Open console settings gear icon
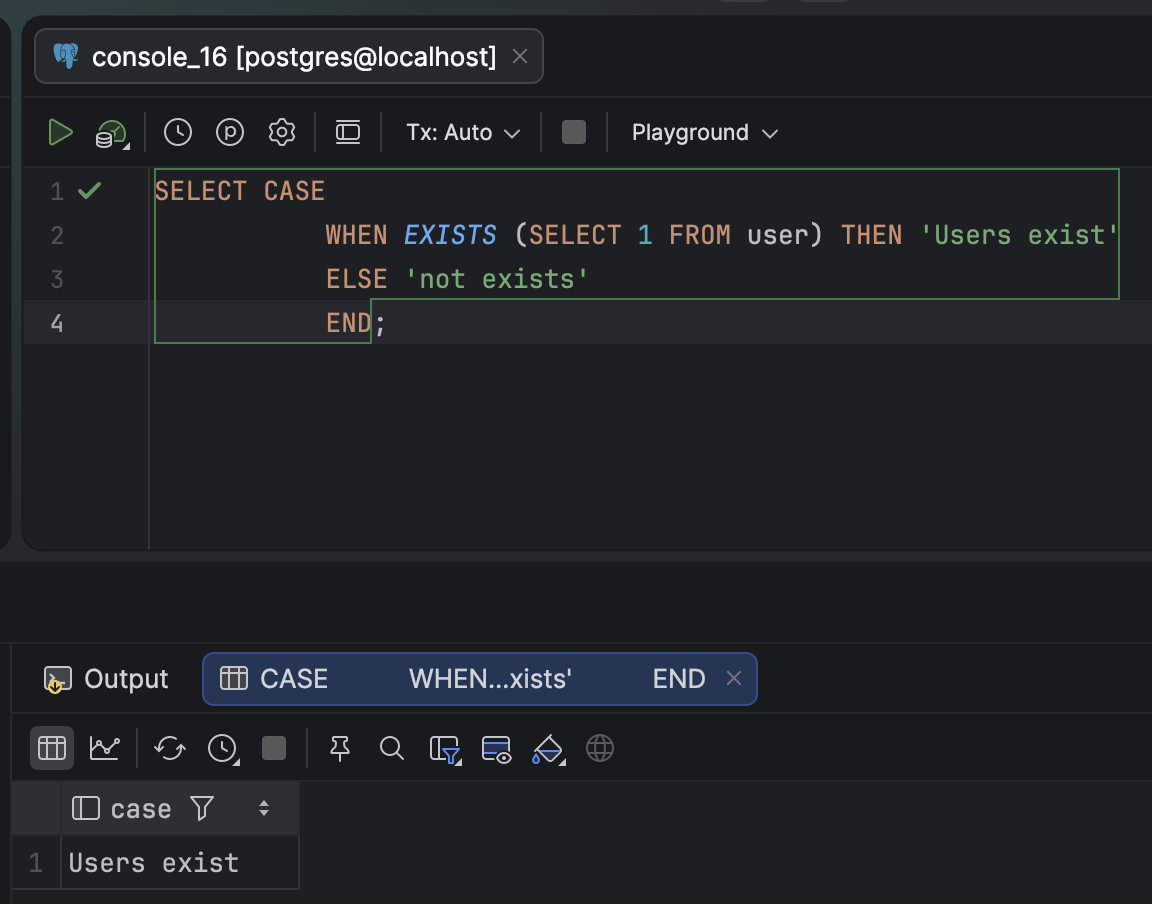The height and width of the screenshot is (904, 1152). [x=281, y=132]
